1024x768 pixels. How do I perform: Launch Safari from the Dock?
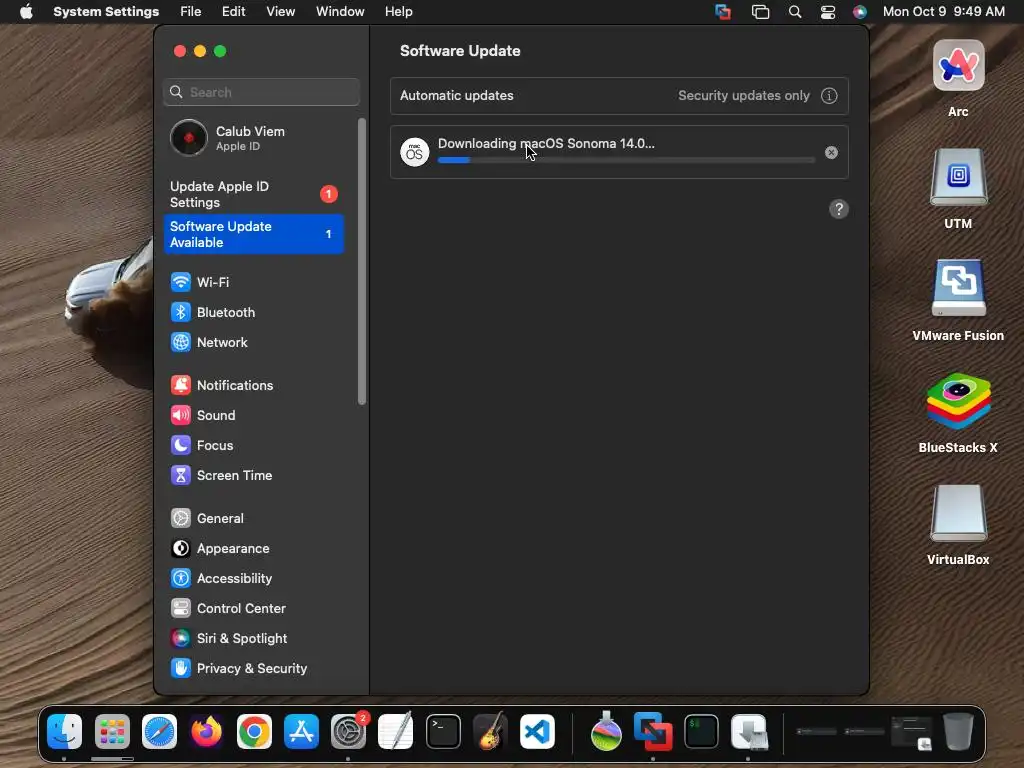[159, 732]
